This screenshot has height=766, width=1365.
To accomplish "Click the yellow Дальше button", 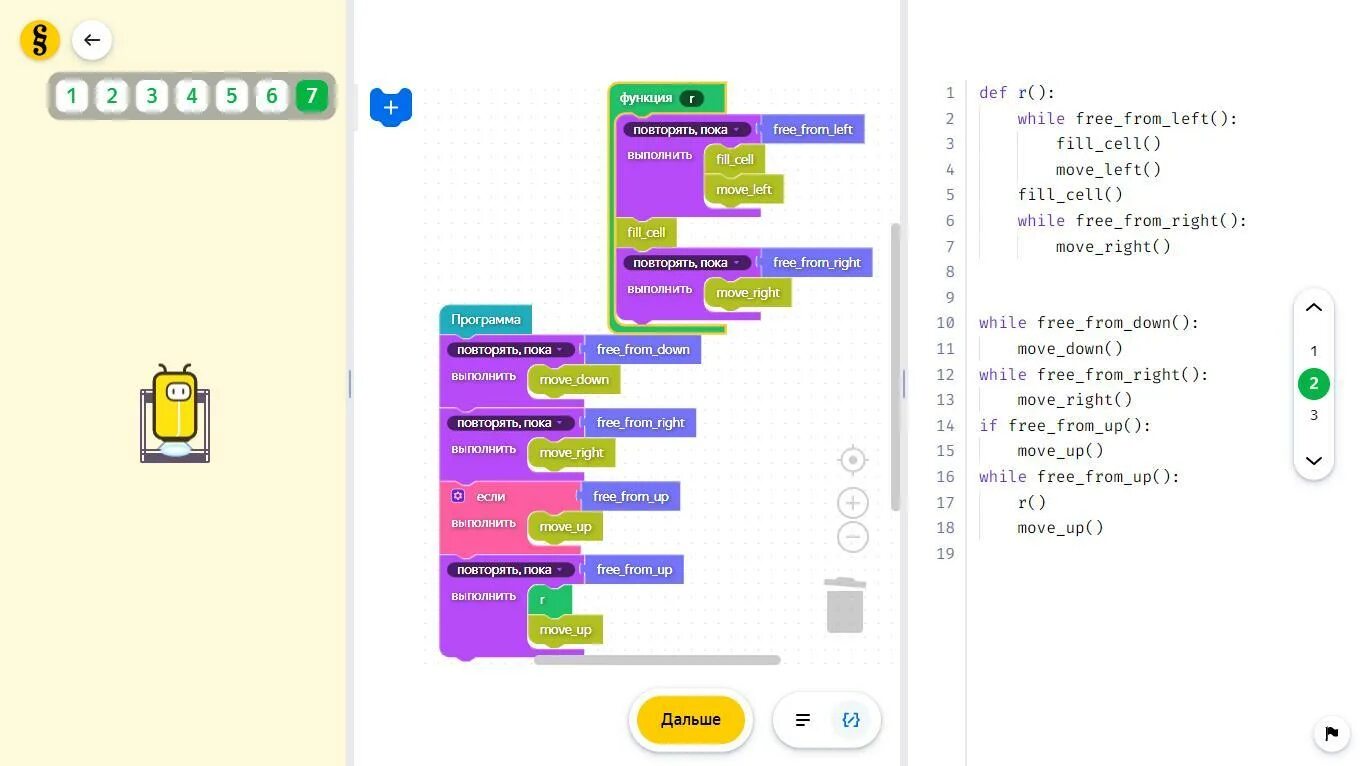I will 691,720.
